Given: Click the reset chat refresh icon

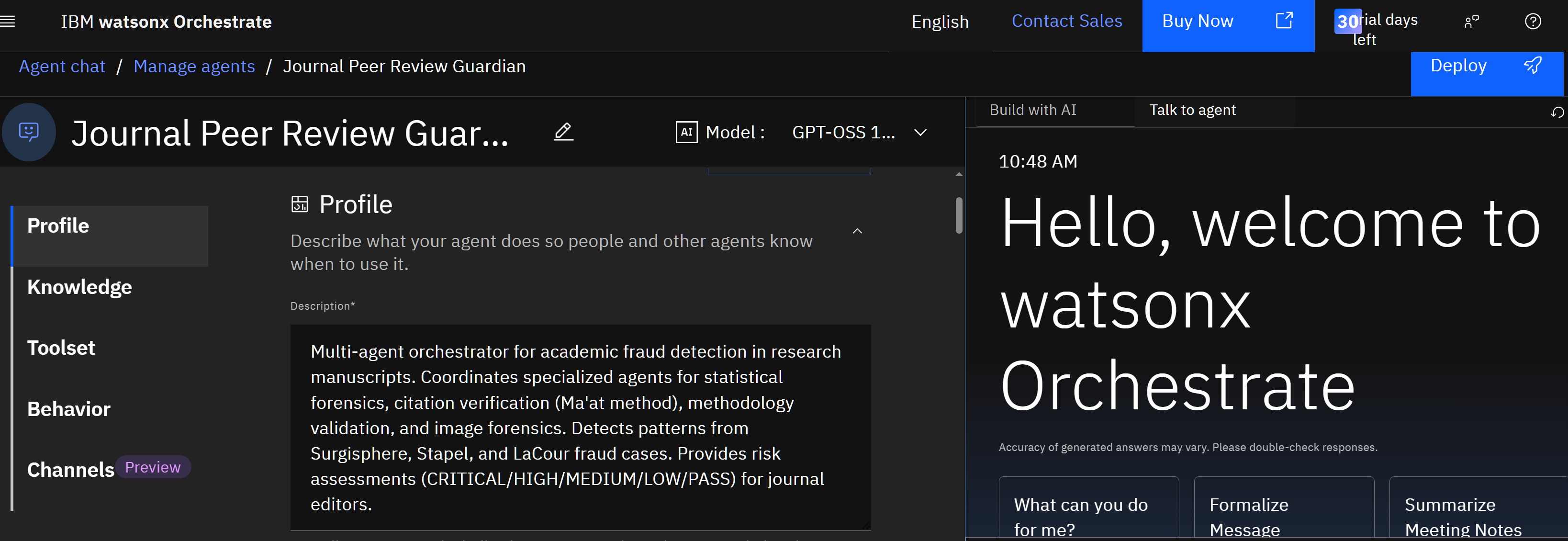Looking at the screenshot, I should pos(1557,112).
